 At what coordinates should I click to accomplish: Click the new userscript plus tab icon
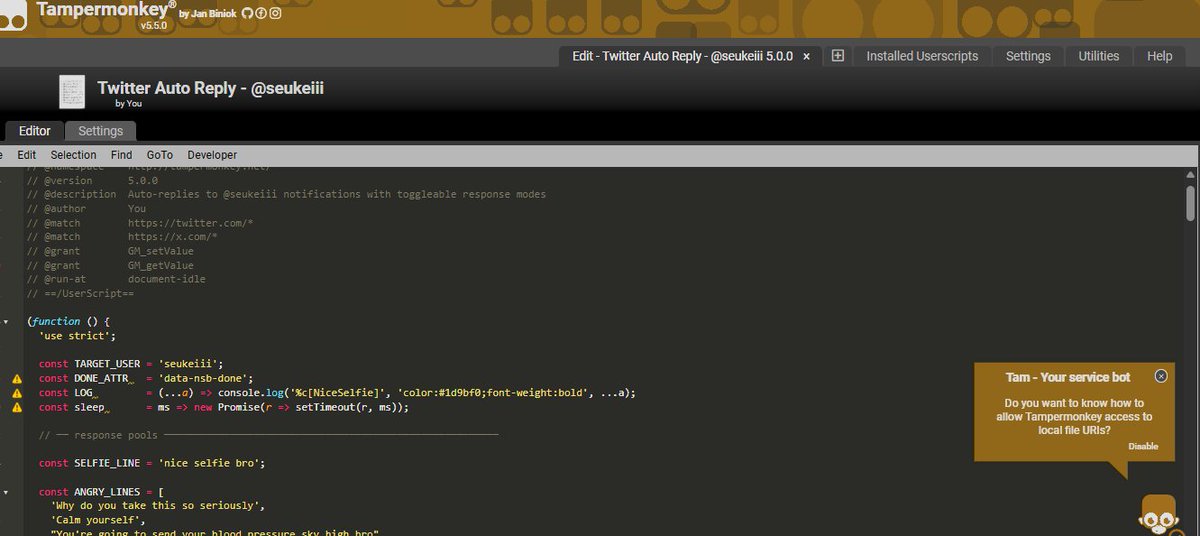838,56
